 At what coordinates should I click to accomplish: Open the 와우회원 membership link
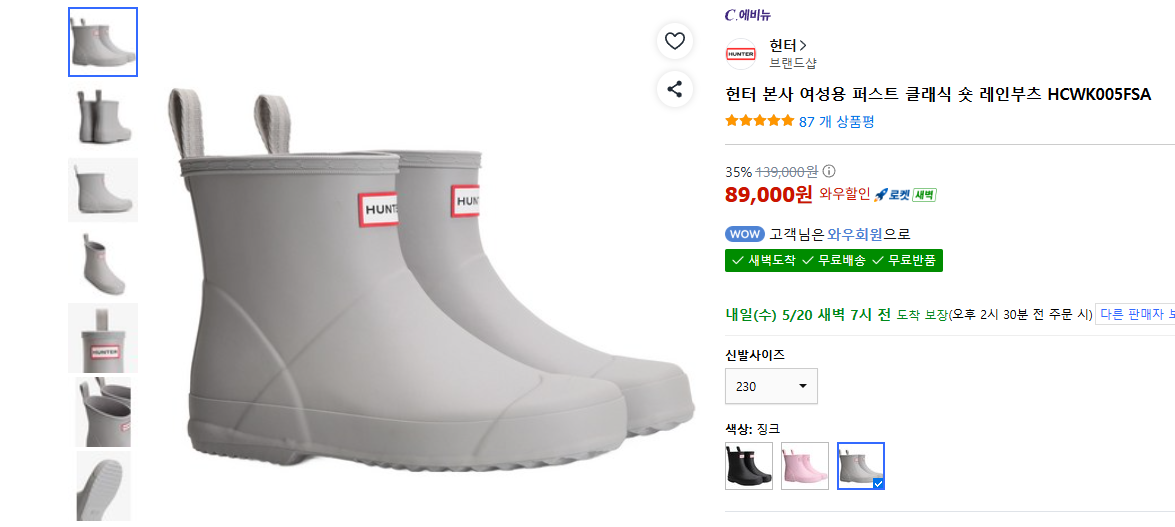point(856,235)
